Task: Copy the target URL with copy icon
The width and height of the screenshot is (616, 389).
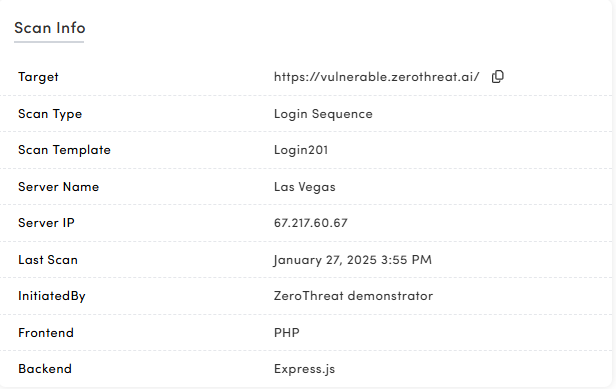Action: point(498,77)
